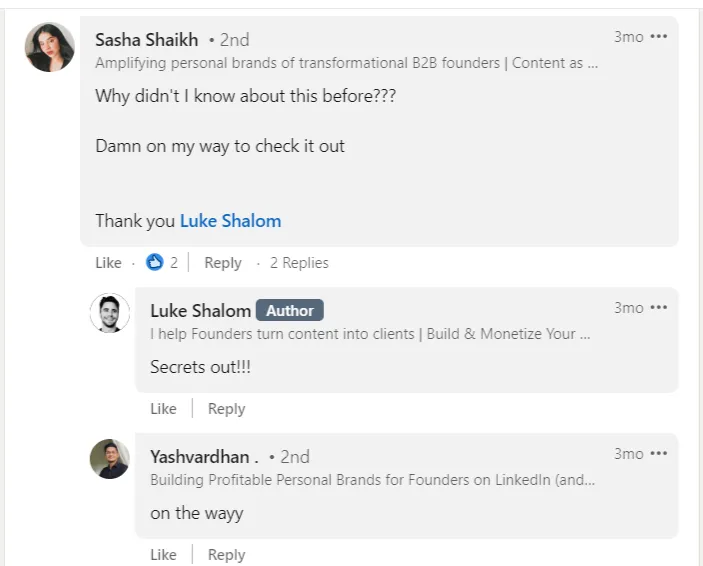Reply to Yashvardhan's comment

click(226, 555)
